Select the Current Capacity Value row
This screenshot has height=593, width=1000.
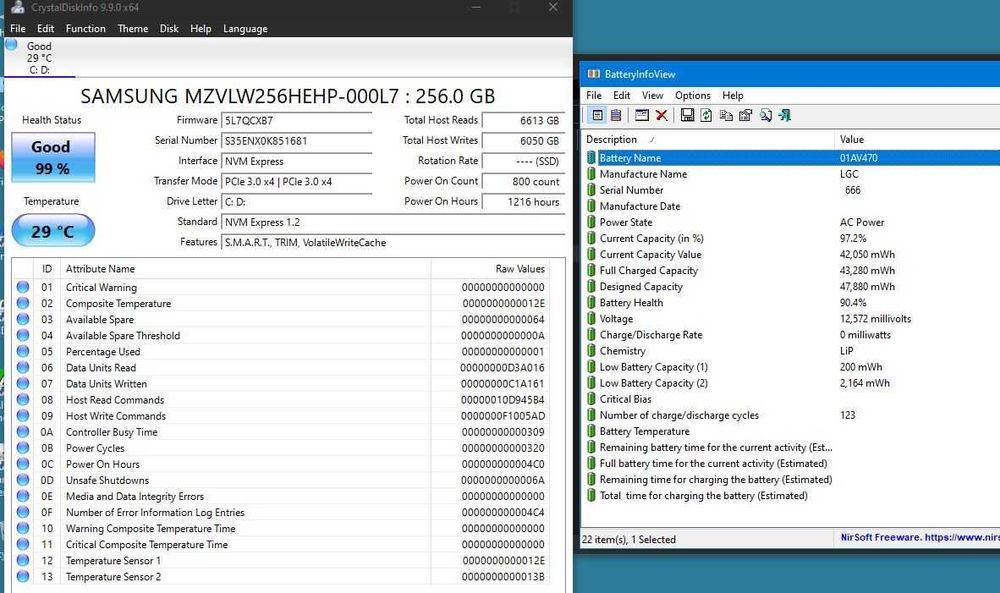tap(791, 254)
